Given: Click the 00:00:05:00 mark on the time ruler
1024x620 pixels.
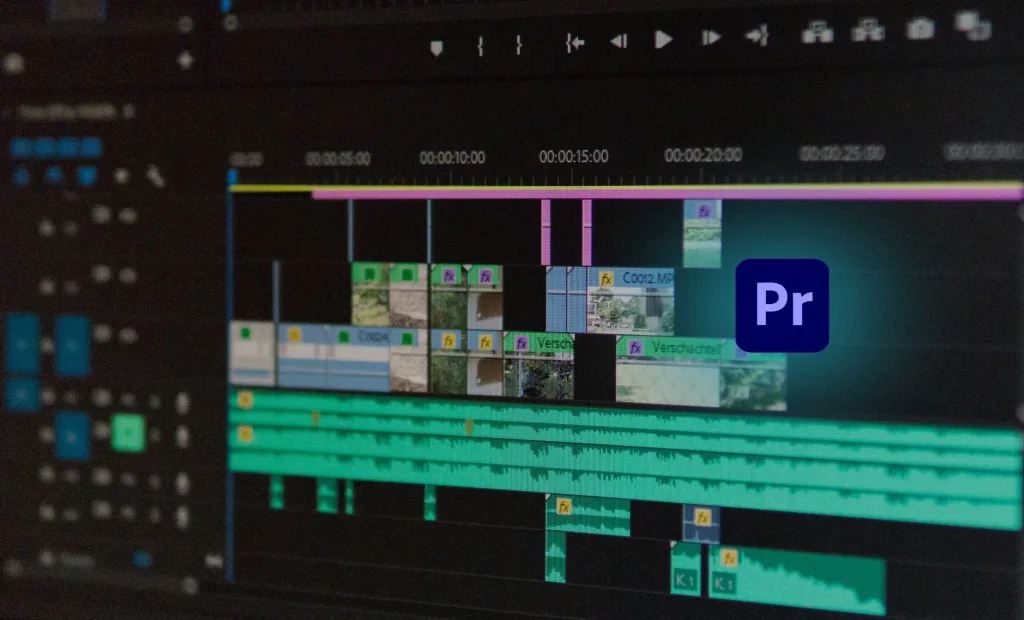Looking at the screenshot, I should click(338, 159).
